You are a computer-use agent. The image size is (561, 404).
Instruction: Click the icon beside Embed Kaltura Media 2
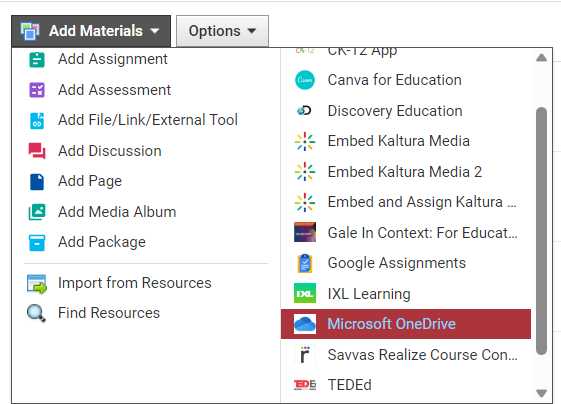tap(305, 172)
